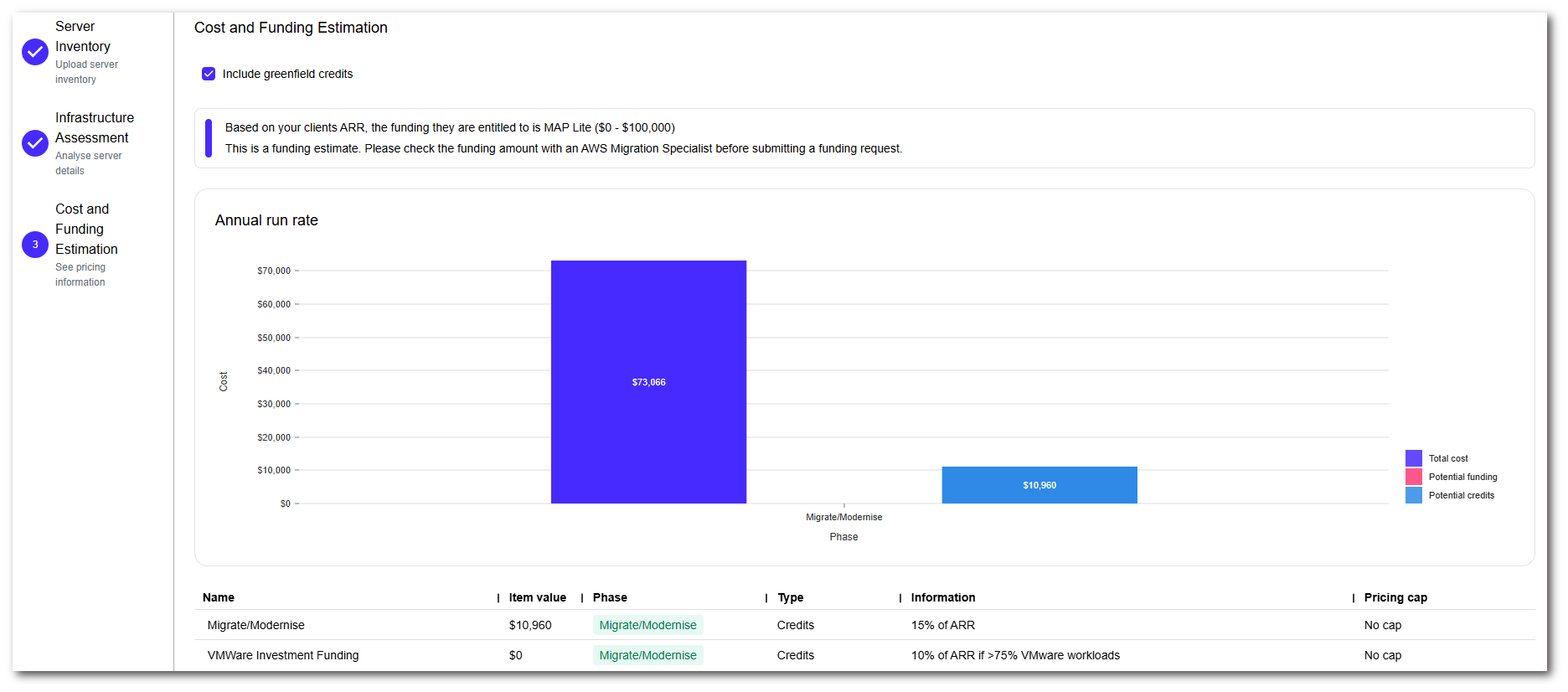Sort table by Item value column

537,597
